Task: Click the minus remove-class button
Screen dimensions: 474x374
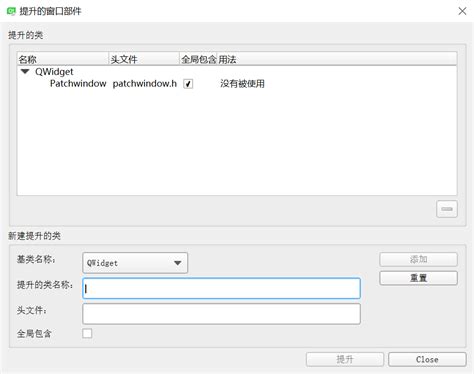Action: 447,209
